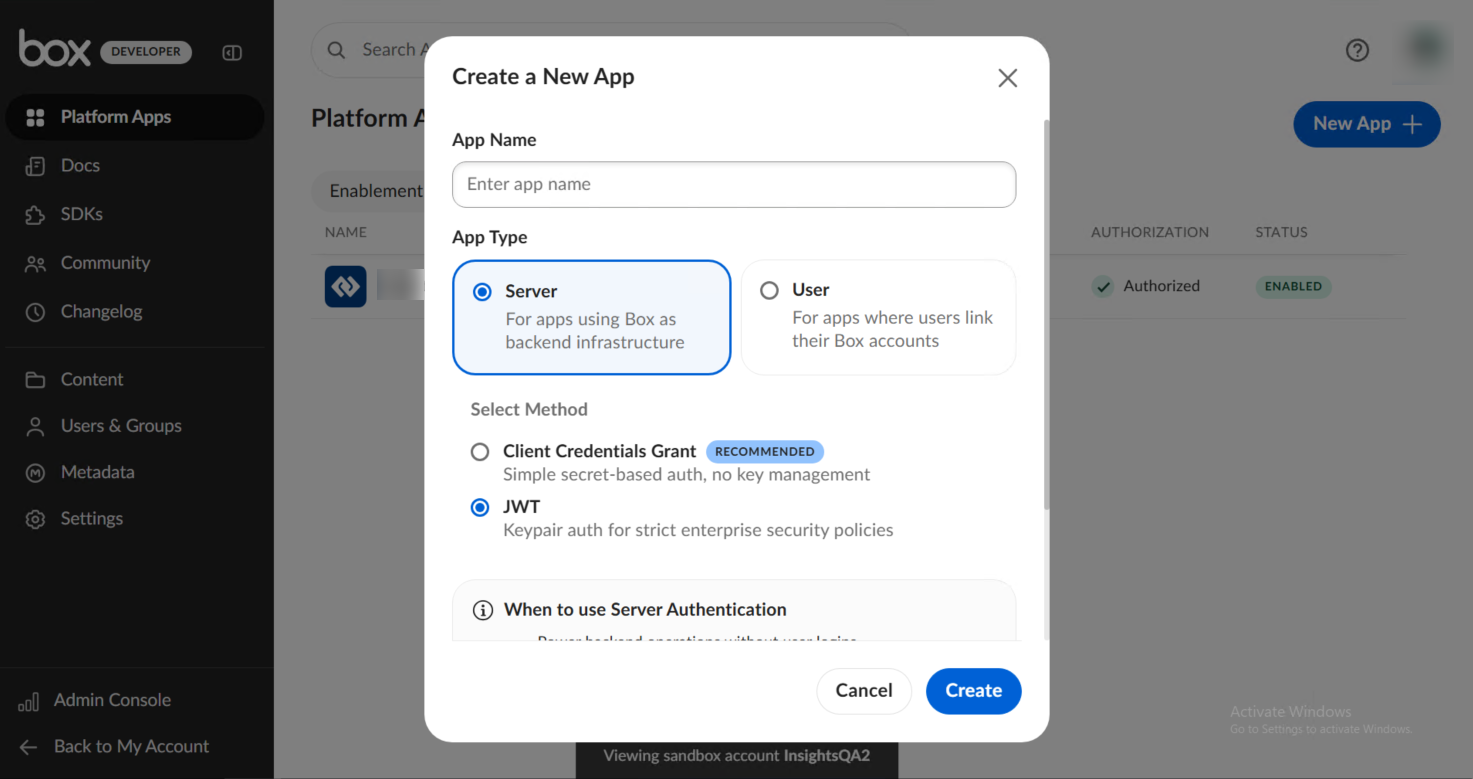Click the search magnifier icon
The image size is (1473, 779).
coord(337,50)
